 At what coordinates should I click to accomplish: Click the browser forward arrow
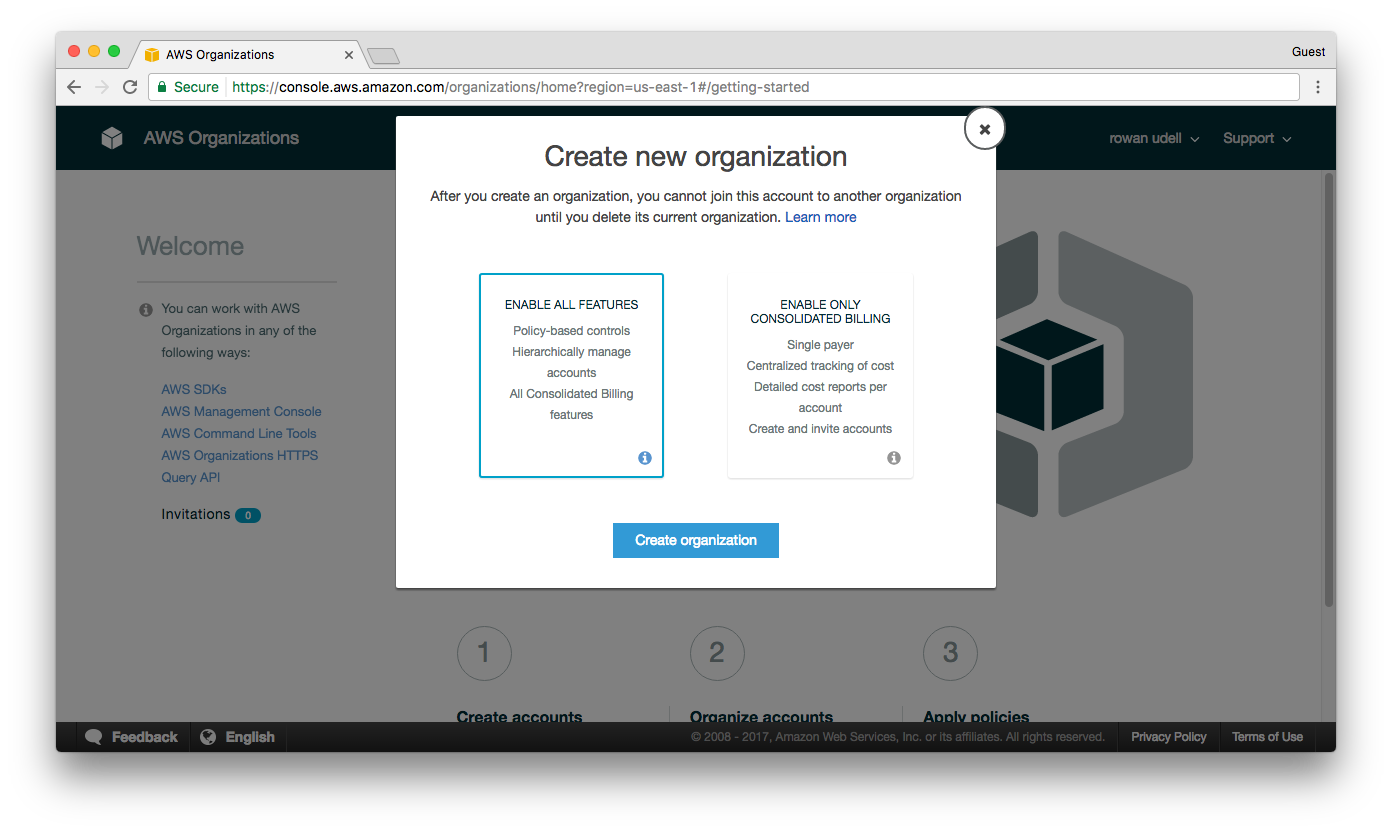click(101, 87)
